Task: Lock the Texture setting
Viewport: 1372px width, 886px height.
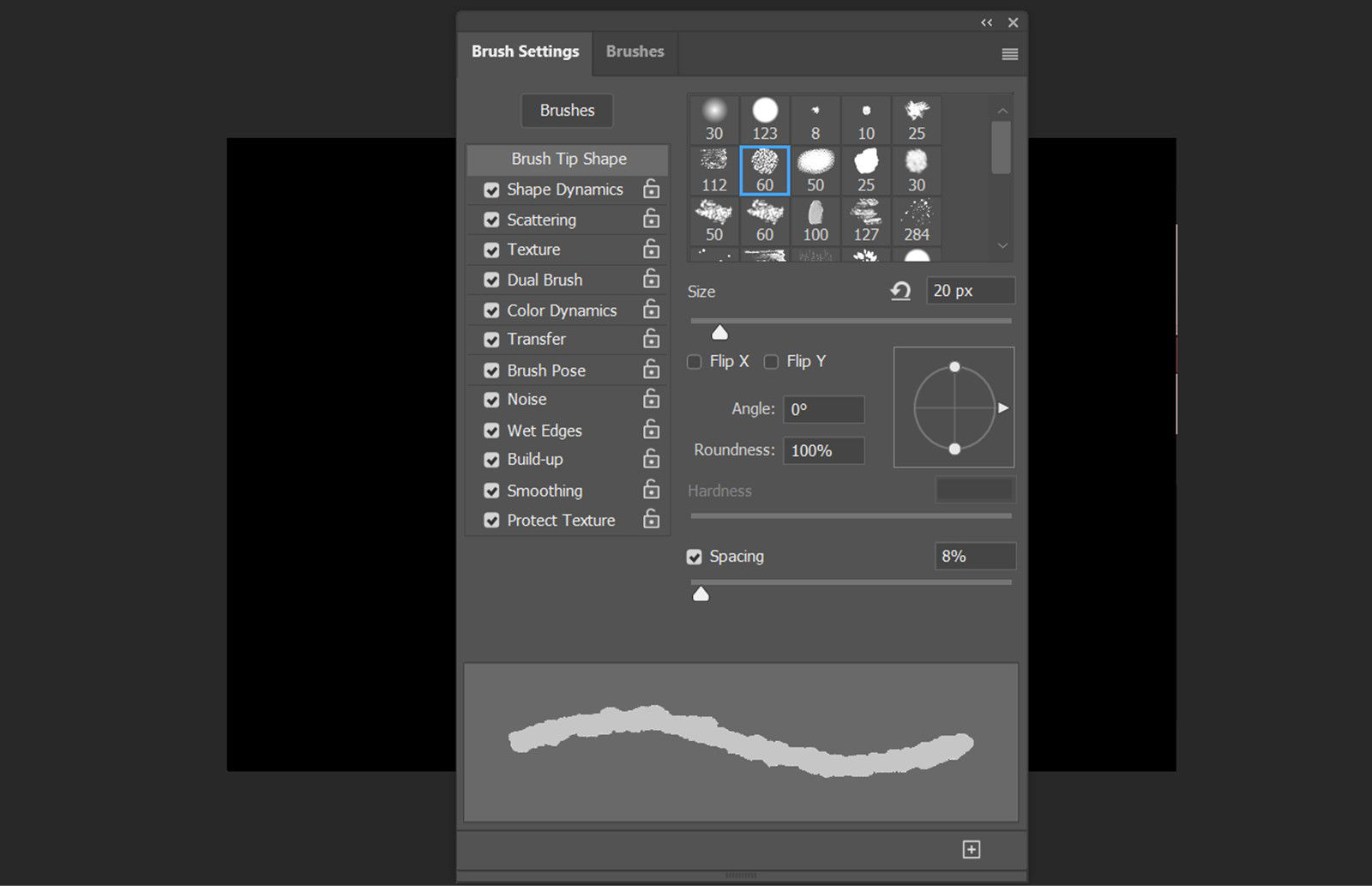Action: pyautogui.click(x=653, y=250)
